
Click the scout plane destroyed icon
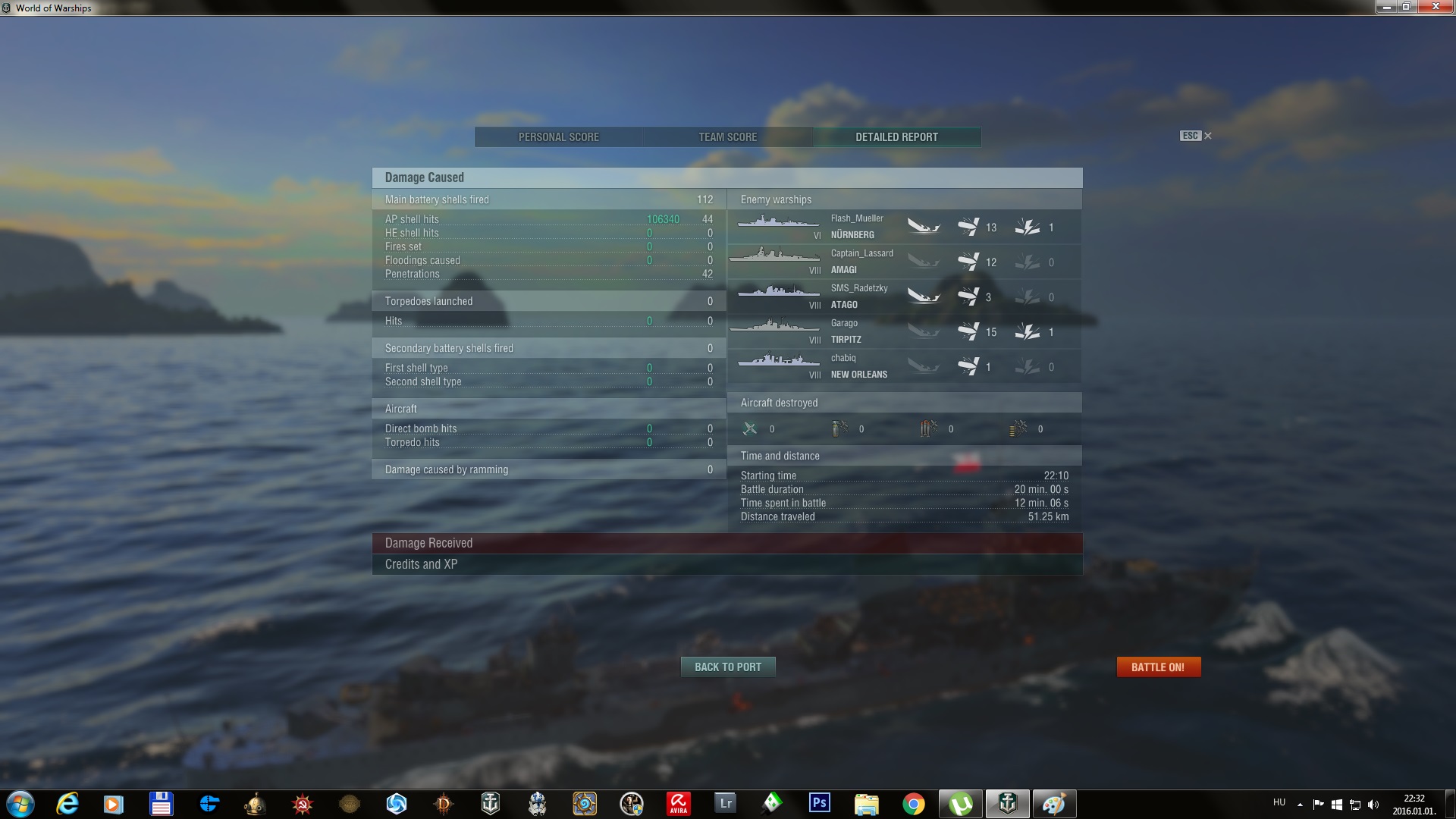point(1018,428)
